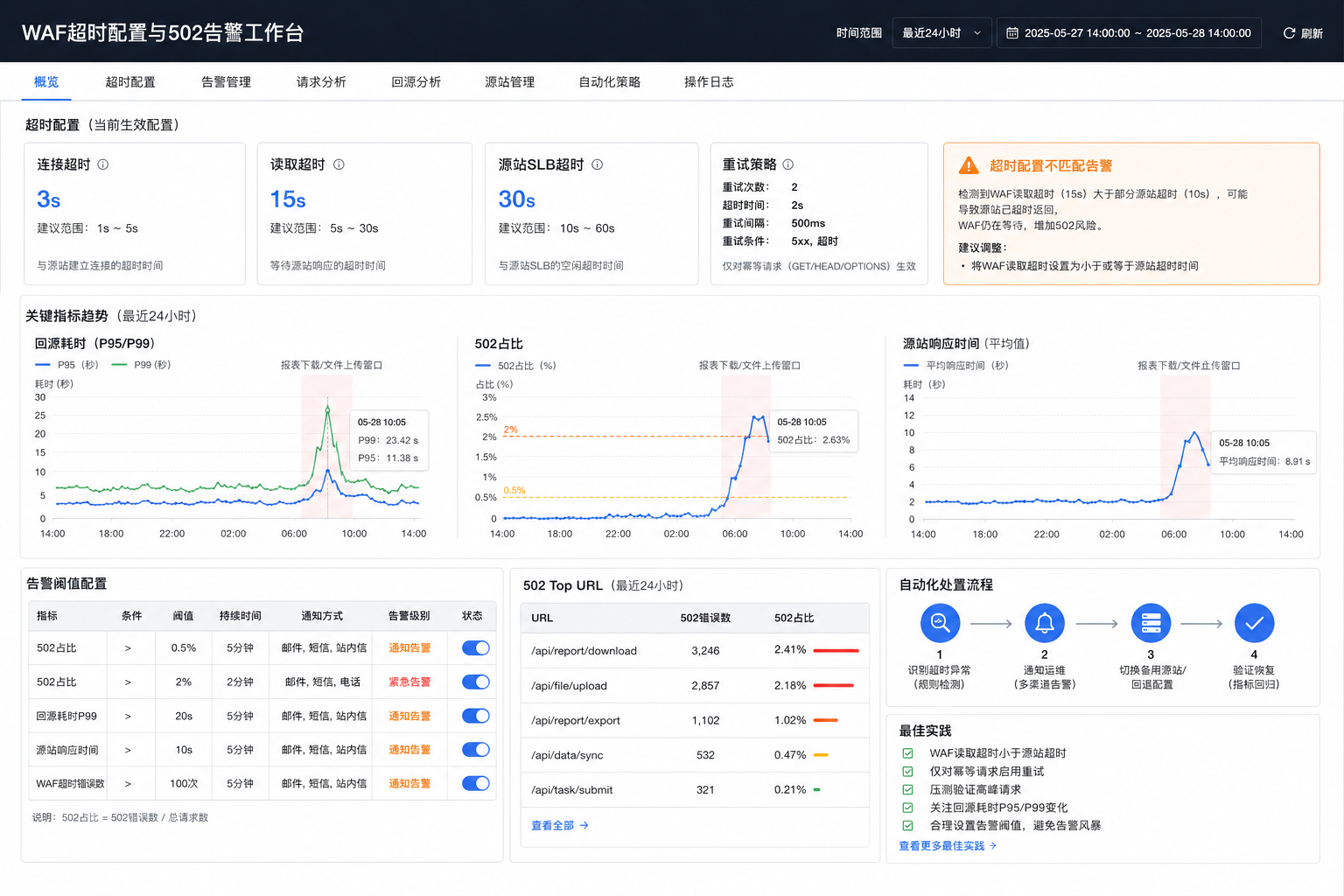Click the green bar for 0.21% 502占比

click(816, 789)
